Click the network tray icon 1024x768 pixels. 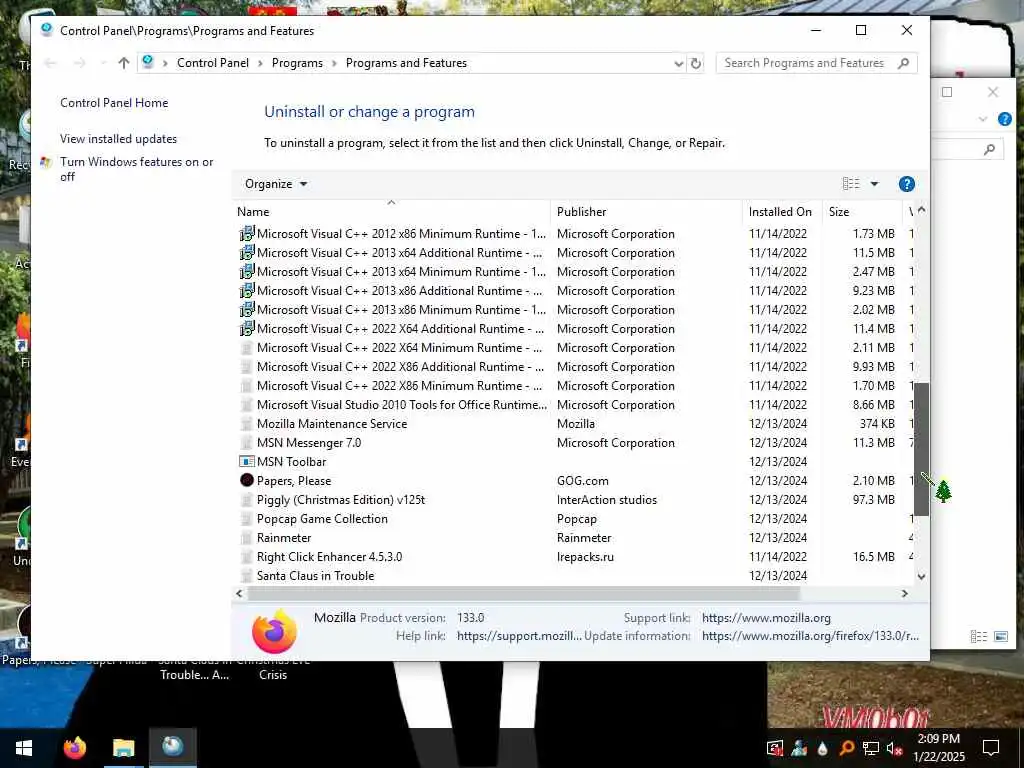[871, 748]
